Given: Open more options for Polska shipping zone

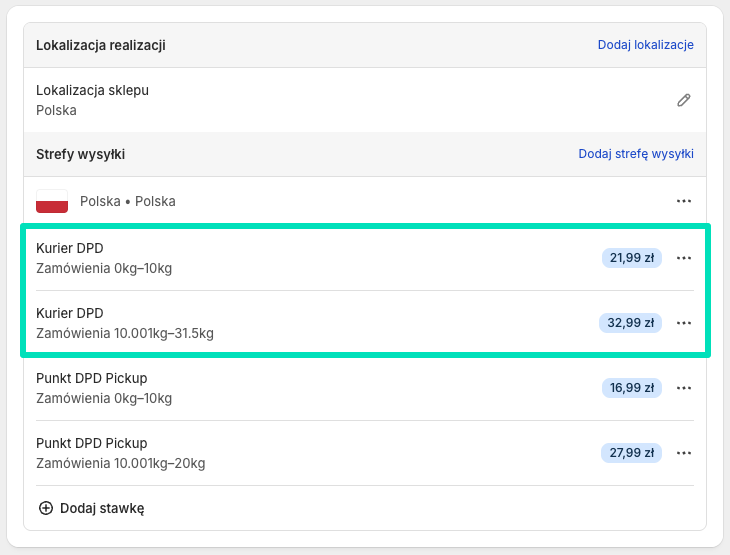Looking at the screenshot, I should pyautogui.click(x=684, y=201).
